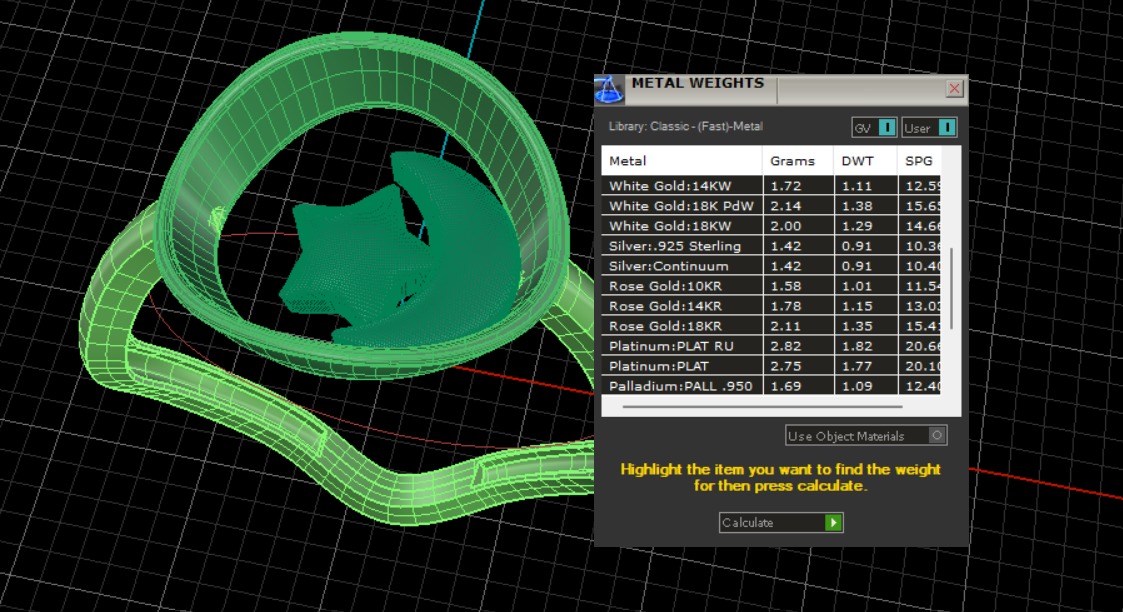Screen dimensions: 1123x612
Task: Close the Metal Weights panel
Action: [x=954, y=88]
